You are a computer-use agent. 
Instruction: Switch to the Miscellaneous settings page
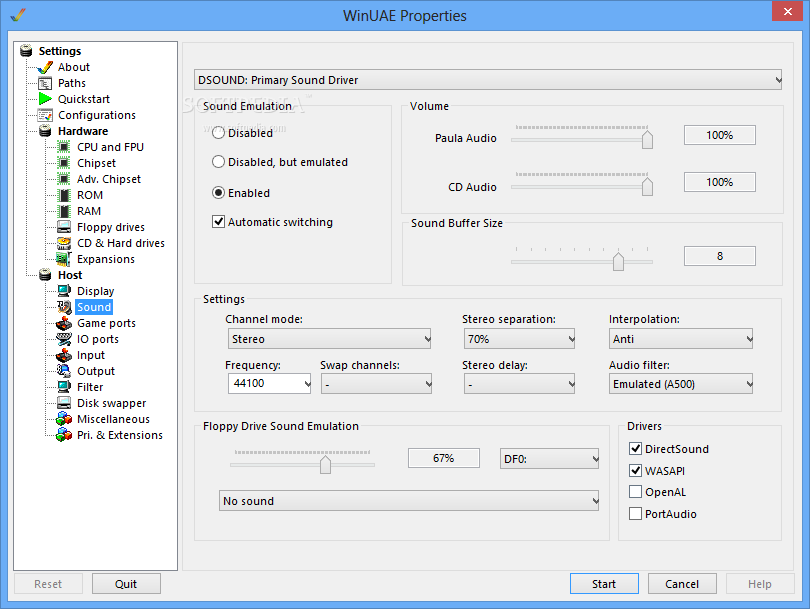click(x=113, y=419)
